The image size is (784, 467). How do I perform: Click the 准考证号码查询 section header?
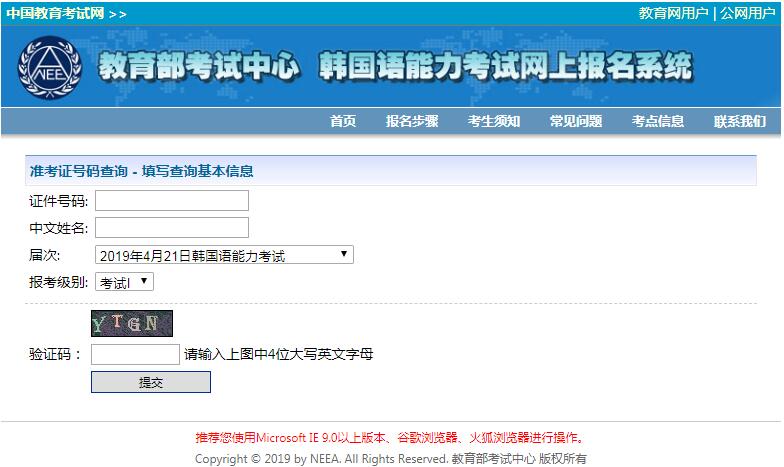pyautogui.click(x=142, y=171)
